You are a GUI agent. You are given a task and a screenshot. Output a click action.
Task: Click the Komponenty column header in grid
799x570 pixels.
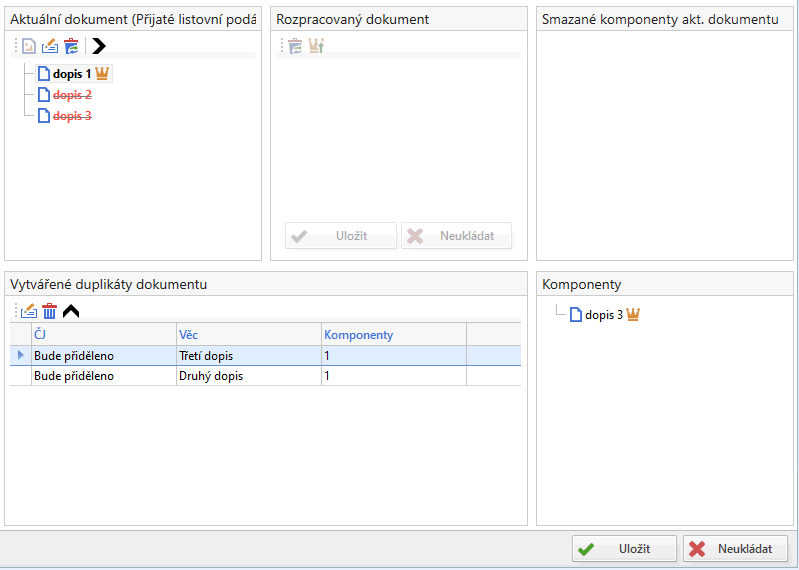pyautogui.click(x=393, y=335)
